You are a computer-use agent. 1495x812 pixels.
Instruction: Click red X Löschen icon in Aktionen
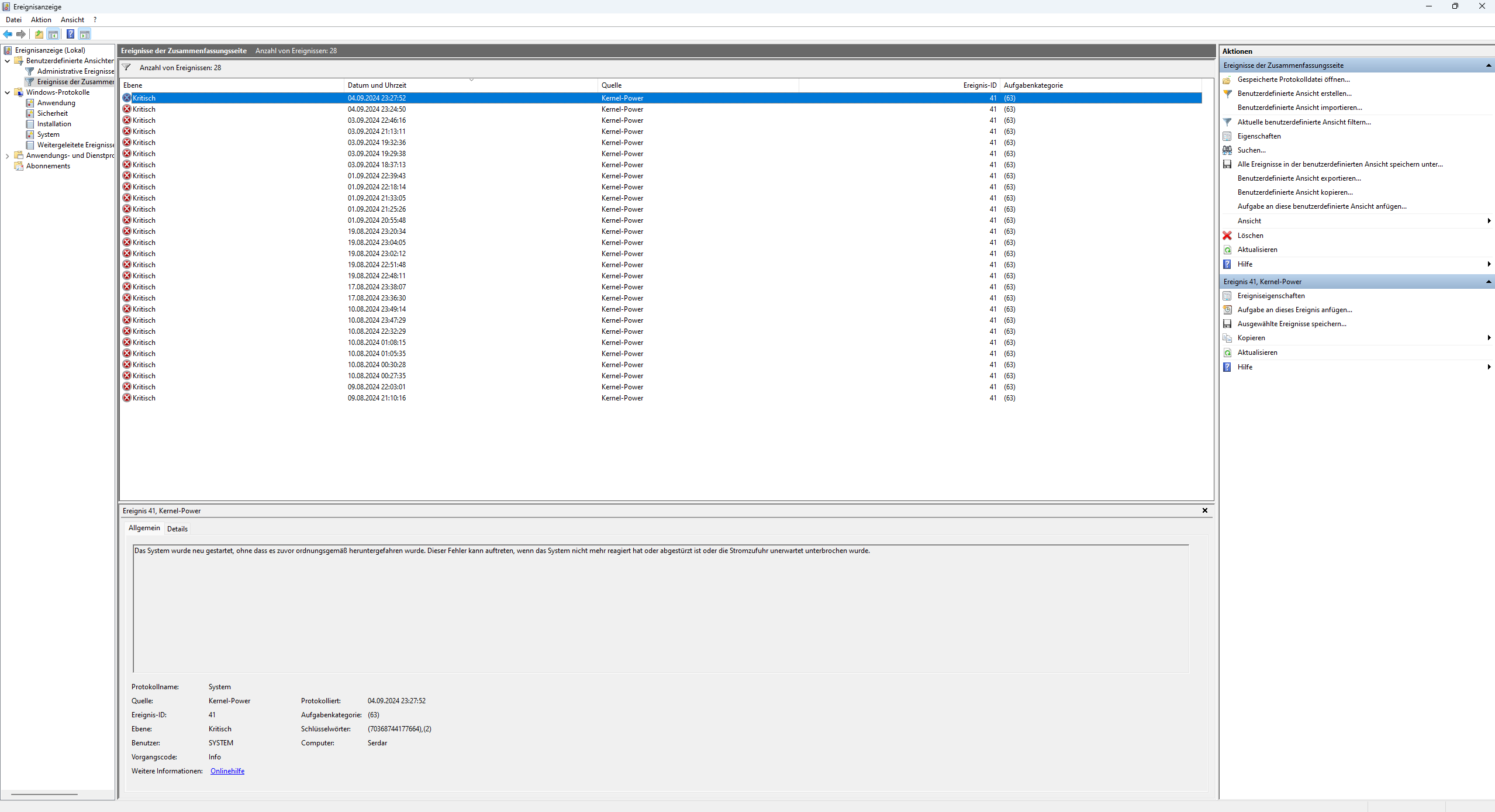(1227, 236)
